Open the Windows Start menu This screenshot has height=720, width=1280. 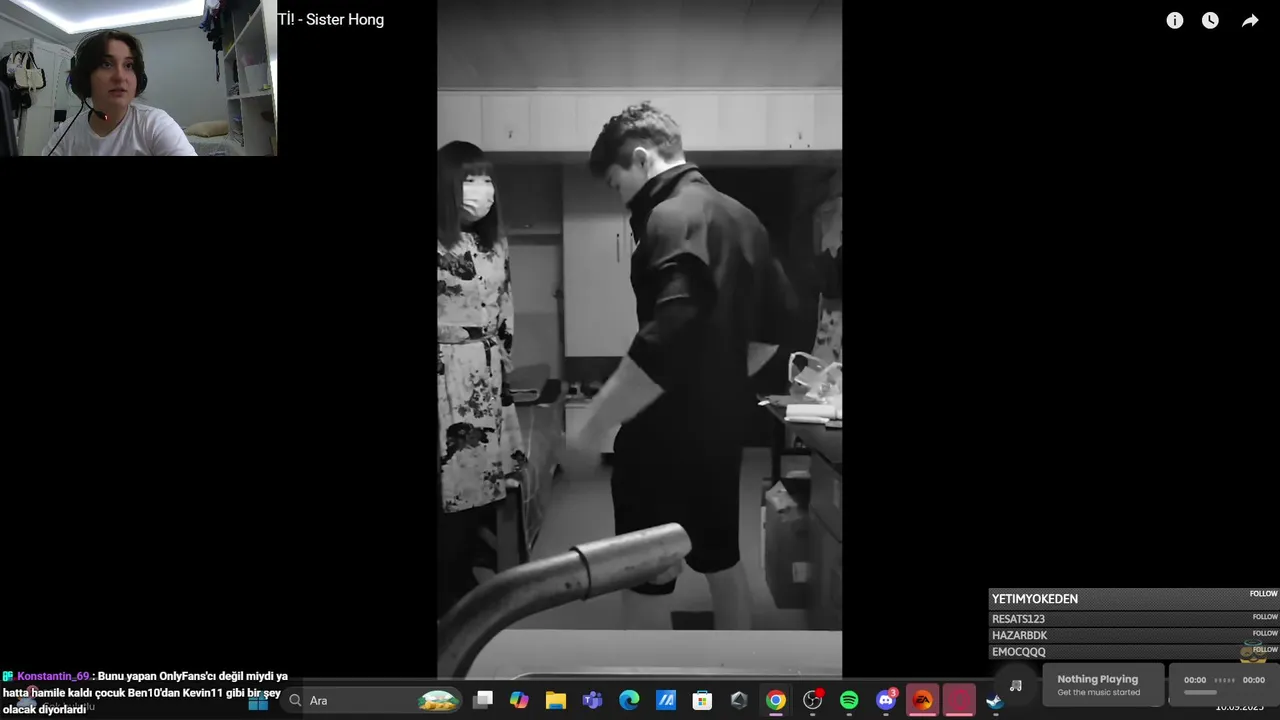(258, 701)
